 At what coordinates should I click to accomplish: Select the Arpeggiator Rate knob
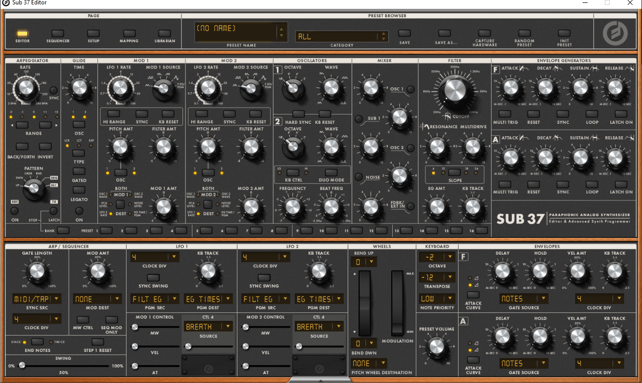coord(26,88)
